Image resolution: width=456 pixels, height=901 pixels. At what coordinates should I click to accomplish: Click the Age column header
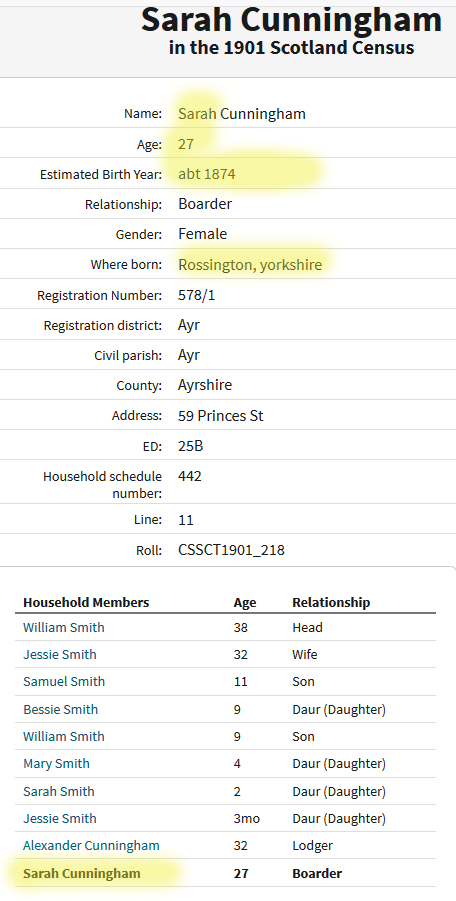pyautogui.click(x=245, y=603)
